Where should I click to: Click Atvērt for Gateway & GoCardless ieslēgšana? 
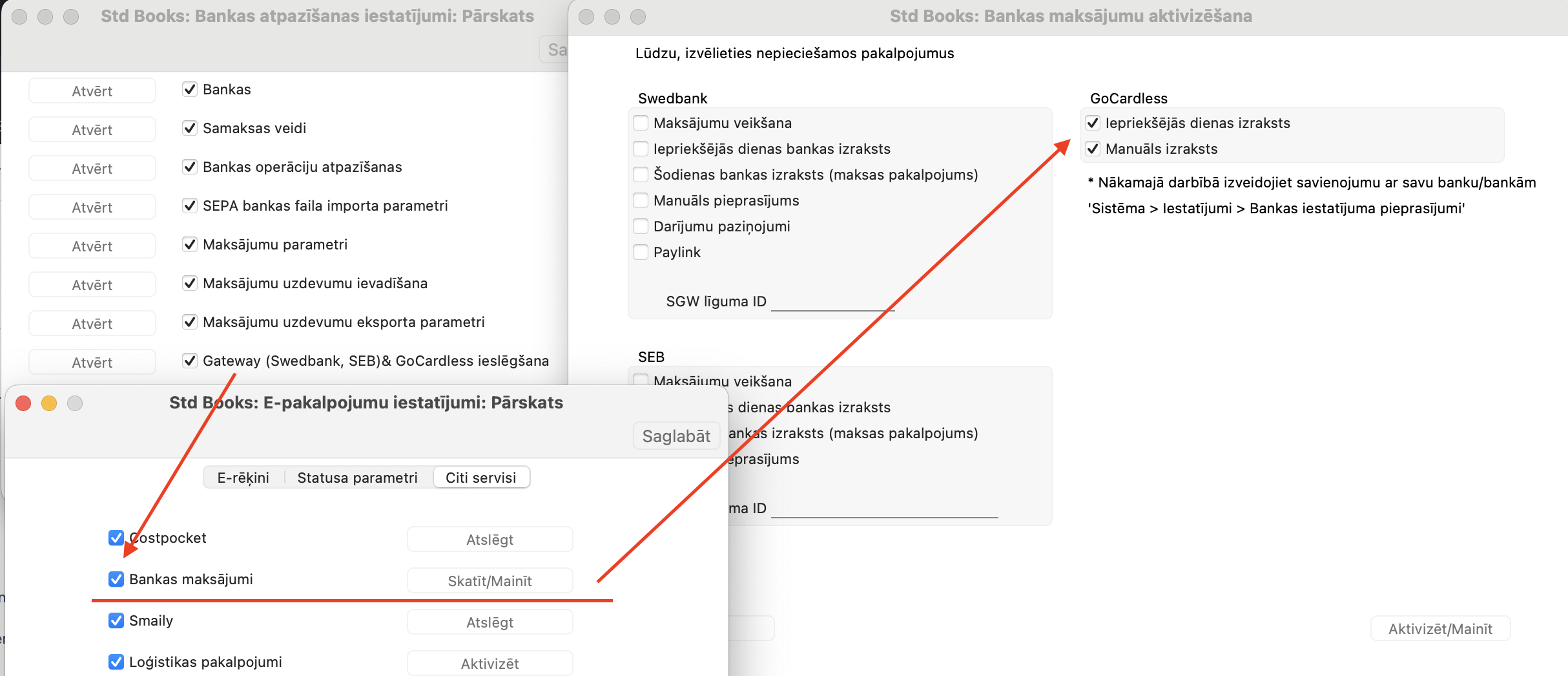(92, 363)
